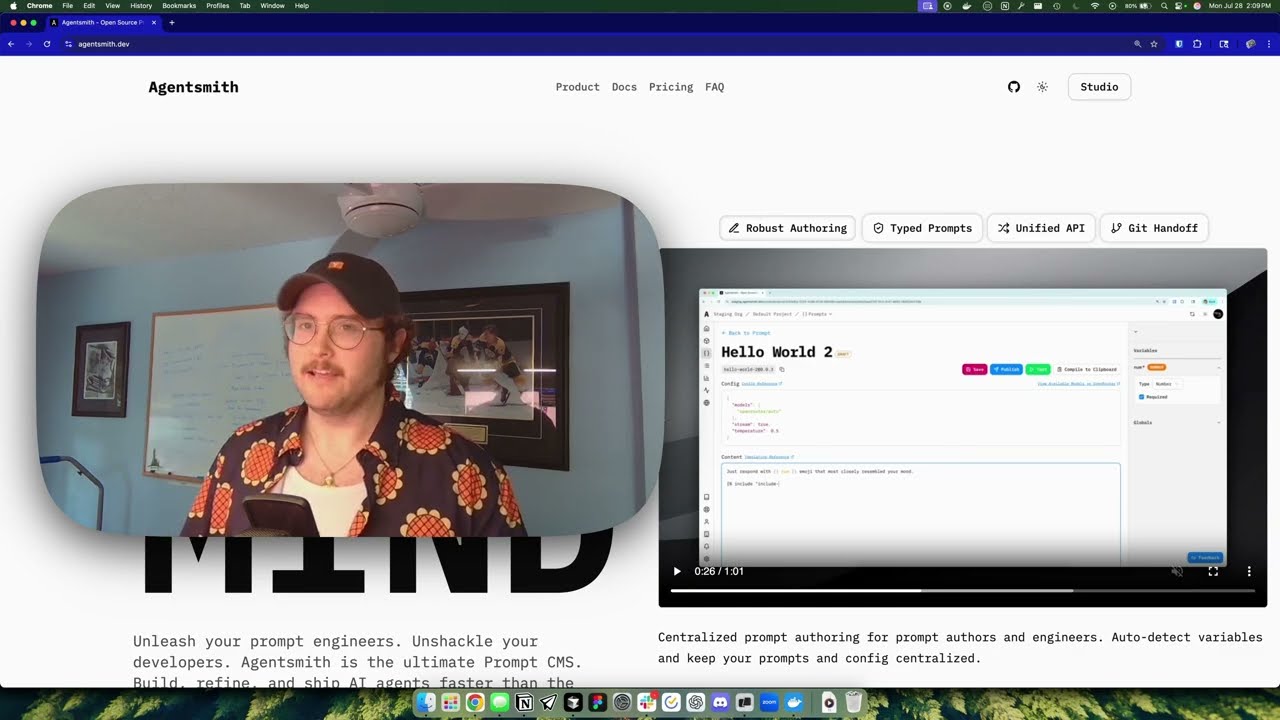Open the Product nav link
The height and width of the screenshot is (720, 1280).
[578, 87]
